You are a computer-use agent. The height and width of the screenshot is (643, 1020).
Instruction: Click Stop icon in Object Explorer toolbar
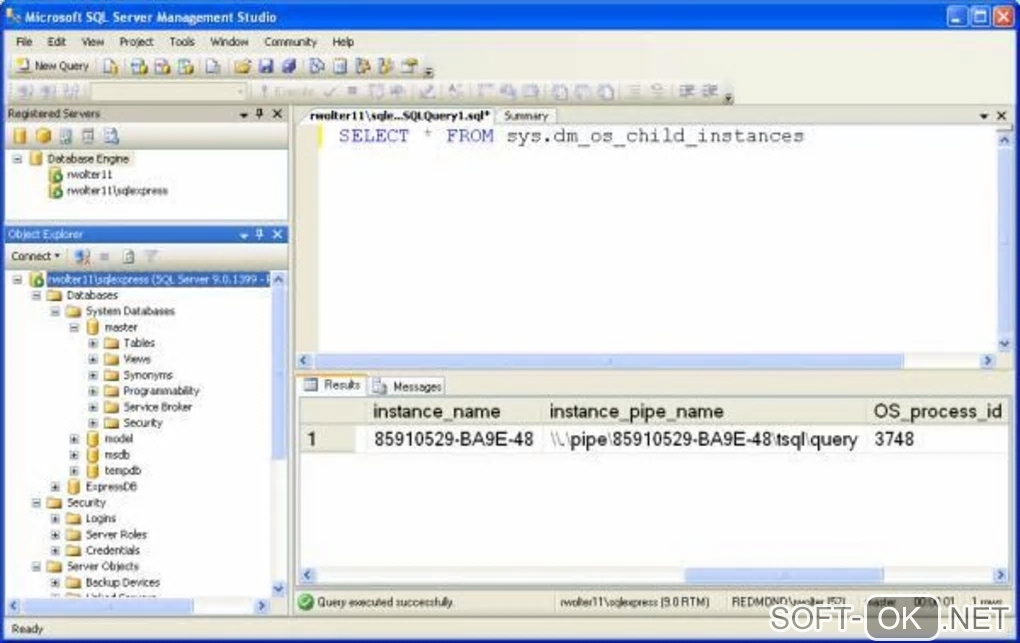(105, 256)
